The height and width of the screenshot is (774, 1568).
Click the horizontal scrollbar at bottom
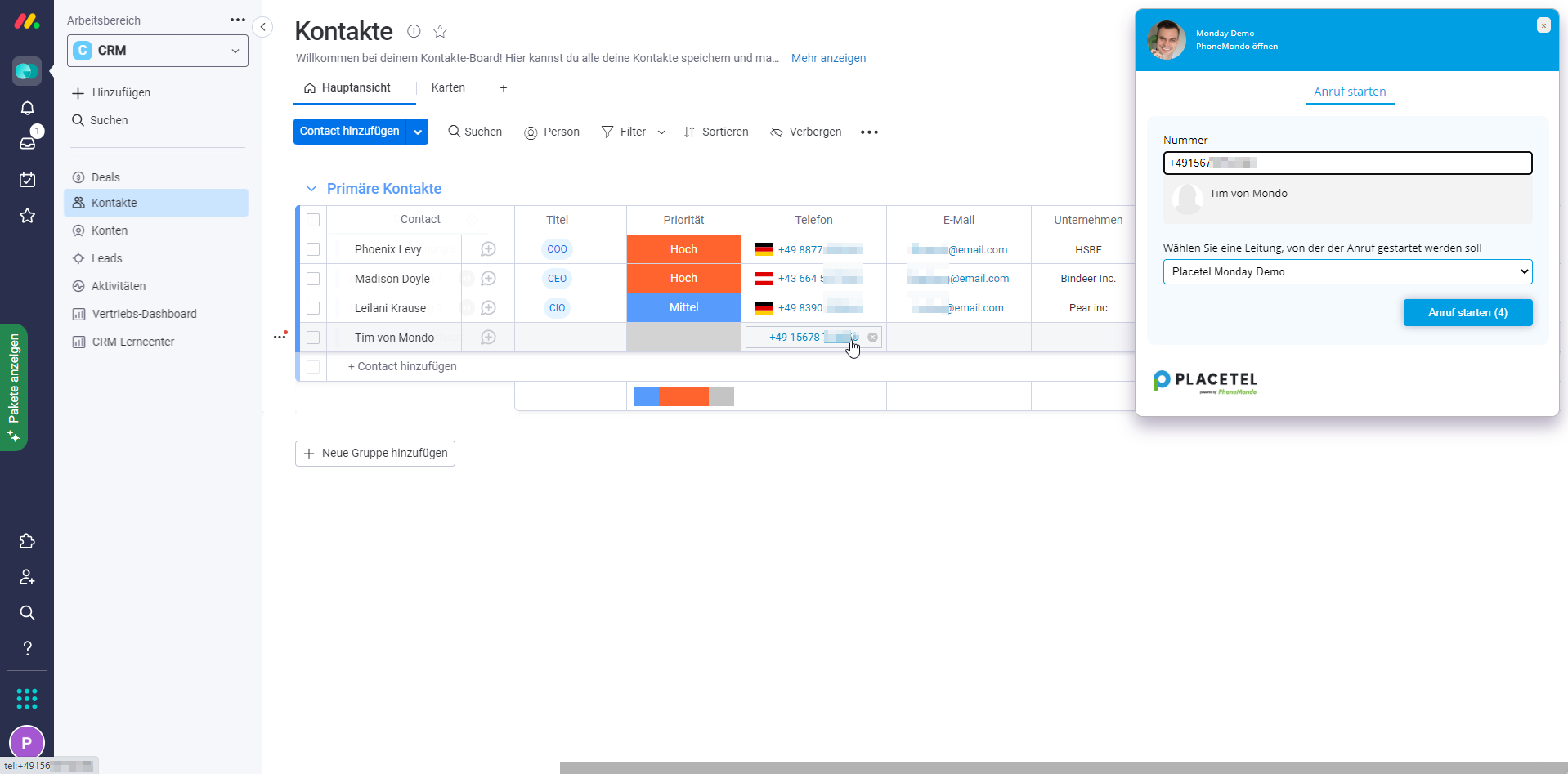[1064, 767]
